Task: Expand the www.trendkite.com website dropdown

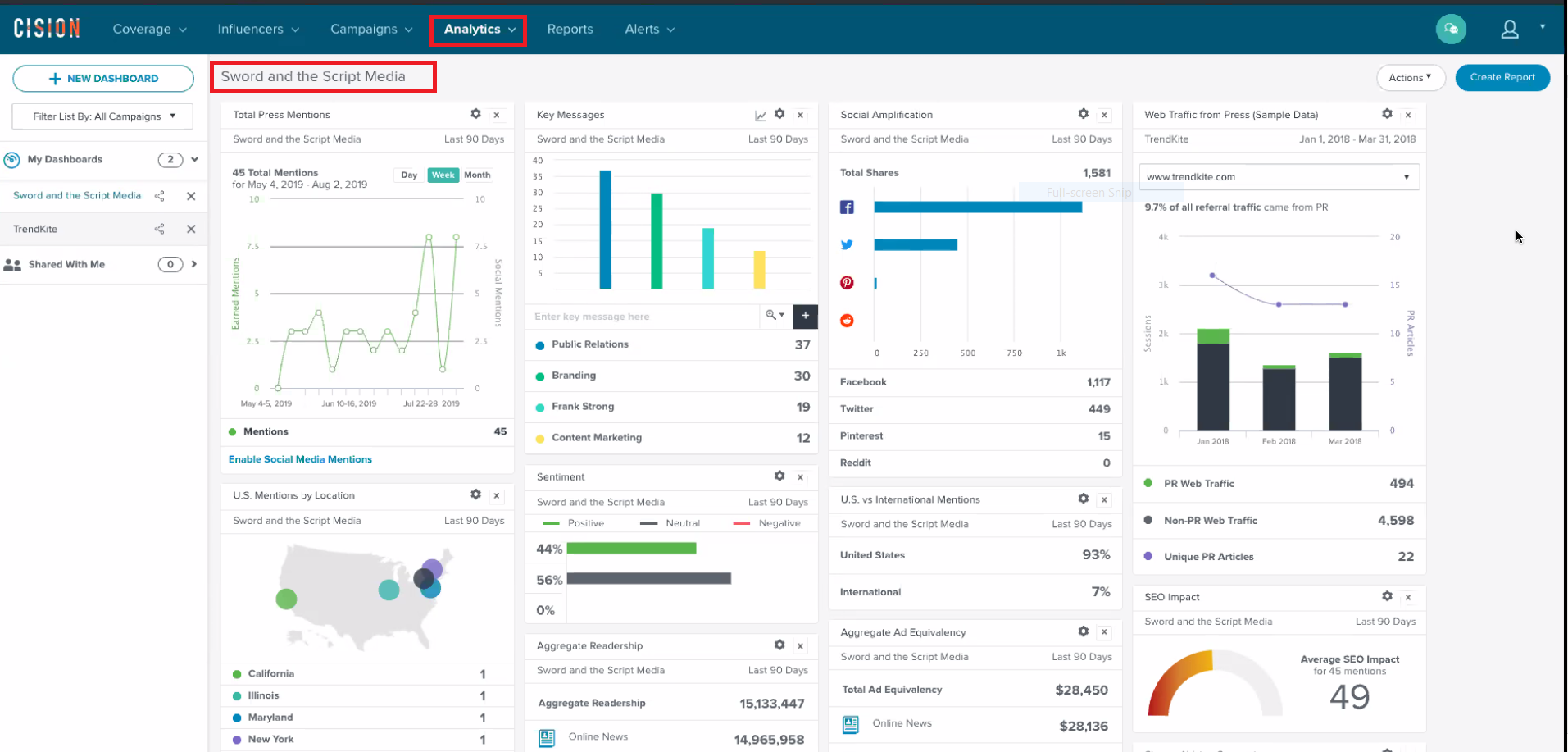Action: [1407, 177]
